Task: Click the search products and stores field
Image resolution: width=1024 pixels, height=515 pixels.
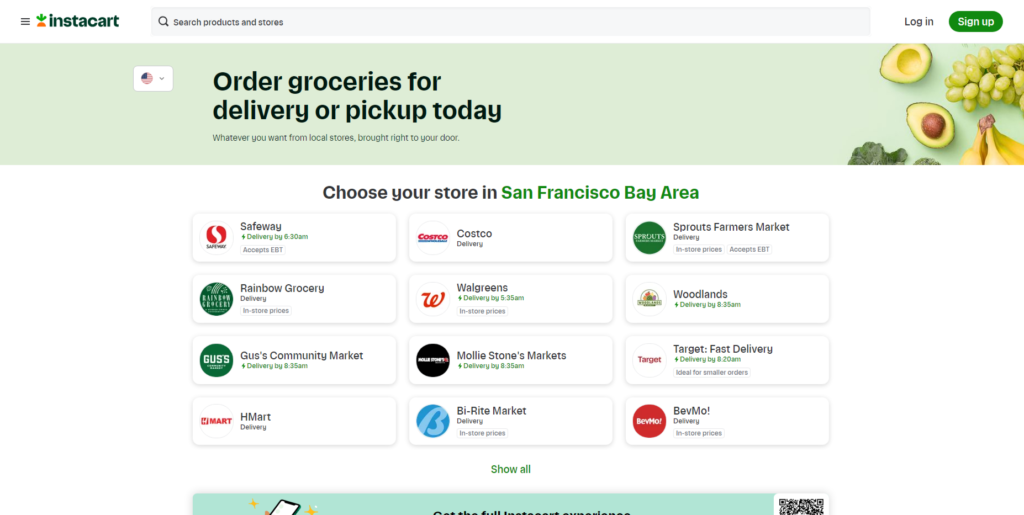Action: coord(510,22)
